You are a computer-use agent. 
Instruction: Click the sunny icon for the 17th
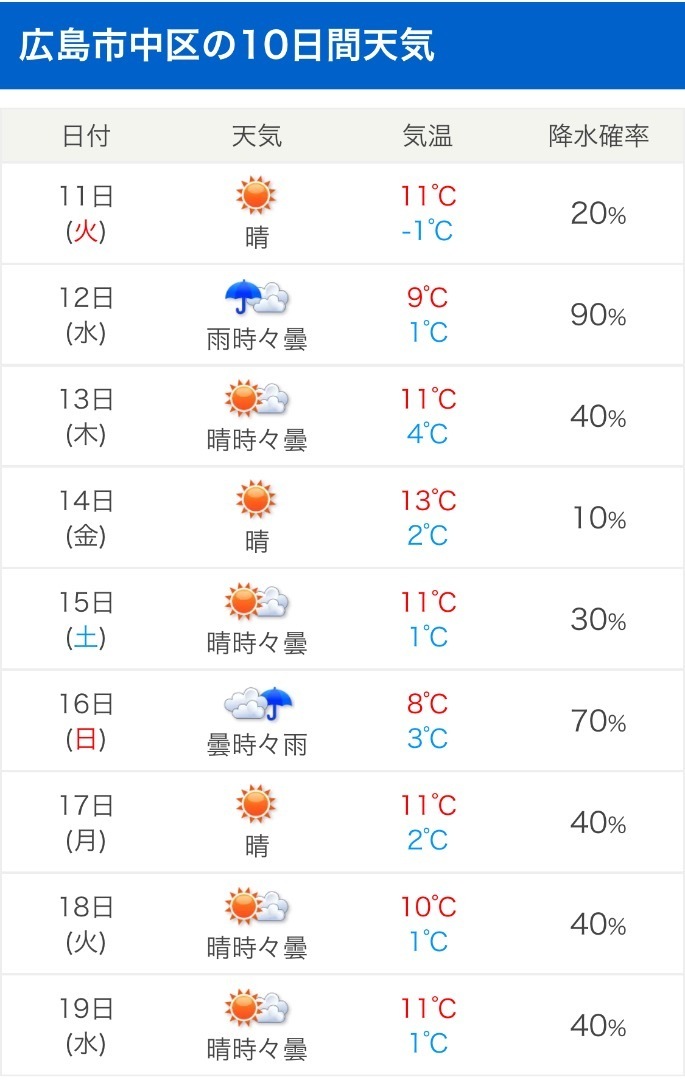tap(256, 804)
